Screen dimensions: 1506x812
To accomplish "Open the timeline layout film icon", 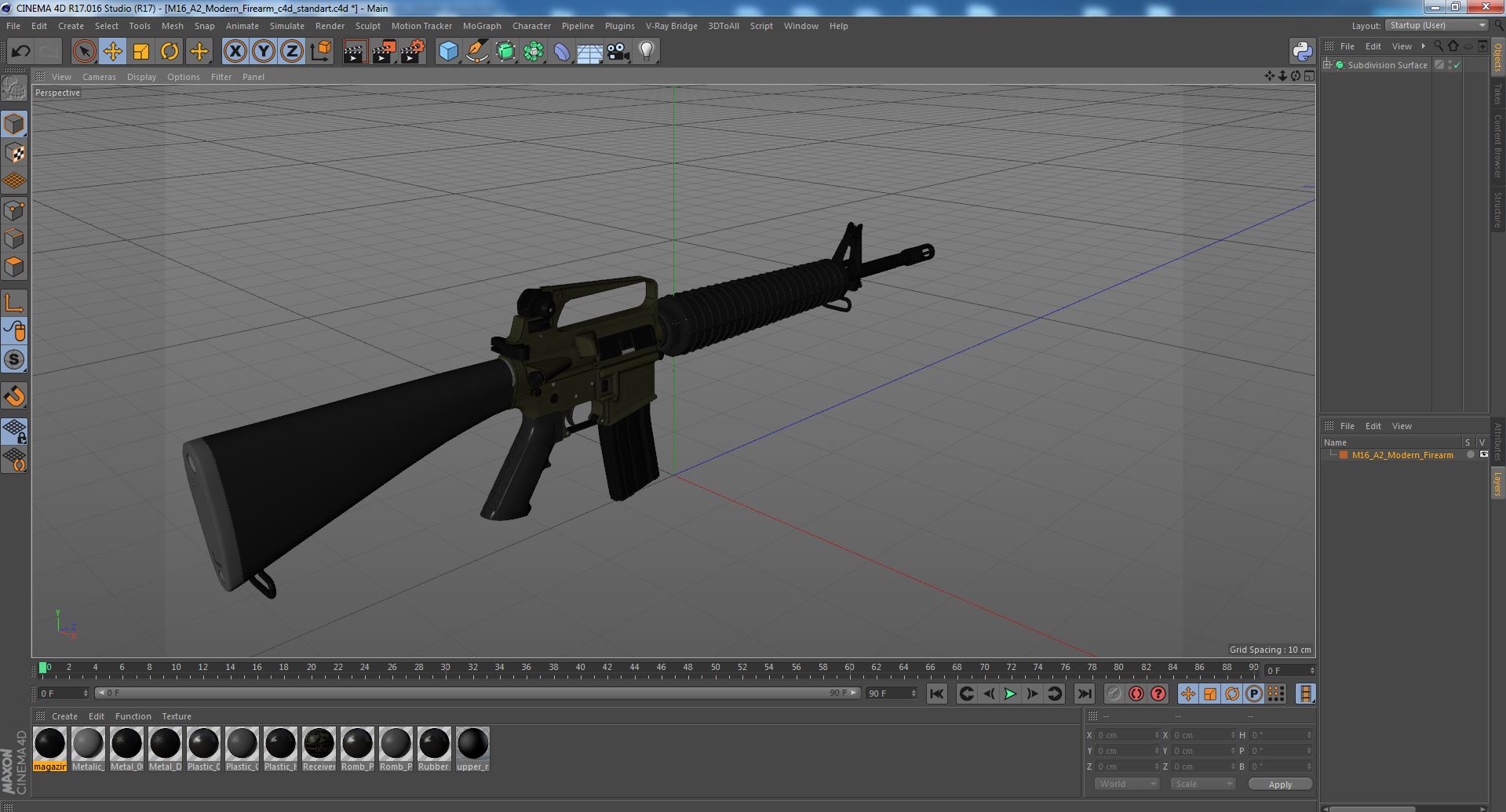I will pos(1305,694).
